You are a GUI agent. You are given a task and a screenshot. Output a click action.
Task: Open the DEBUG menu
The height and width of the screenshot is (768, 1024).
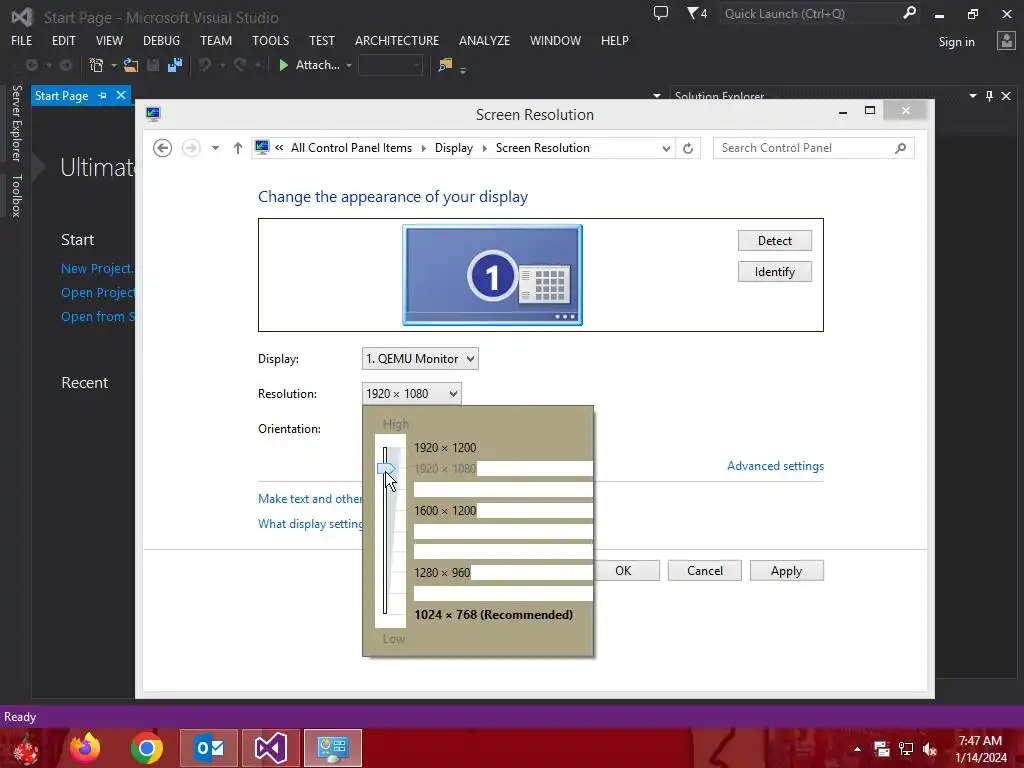coord(161,40)
